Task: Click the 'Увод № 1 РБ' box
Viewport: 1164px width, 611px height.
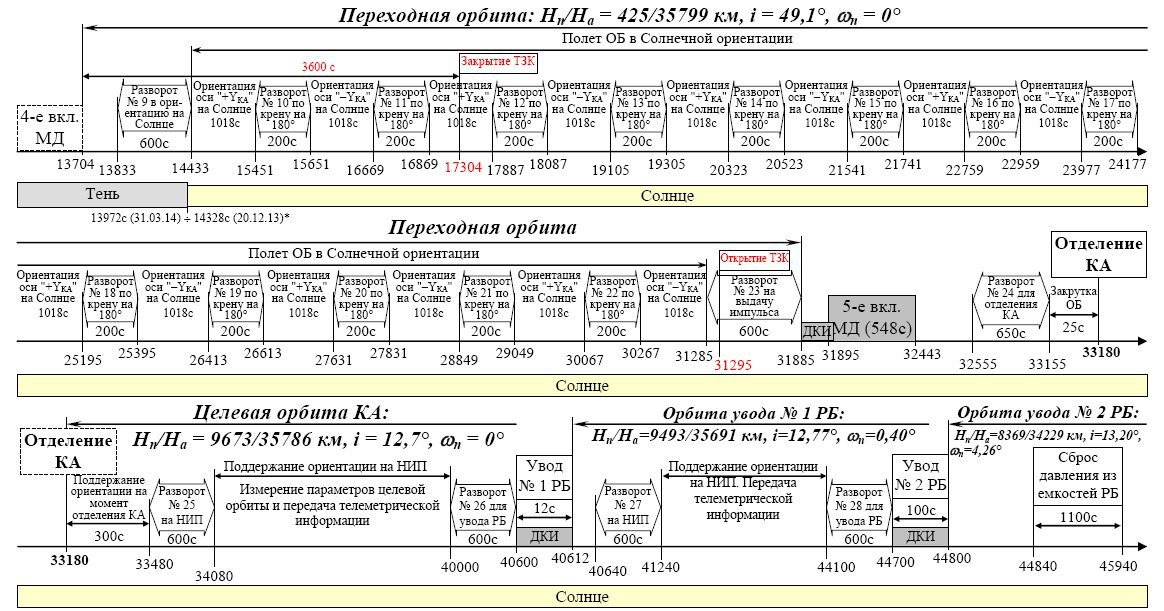Action: point(544,477)
